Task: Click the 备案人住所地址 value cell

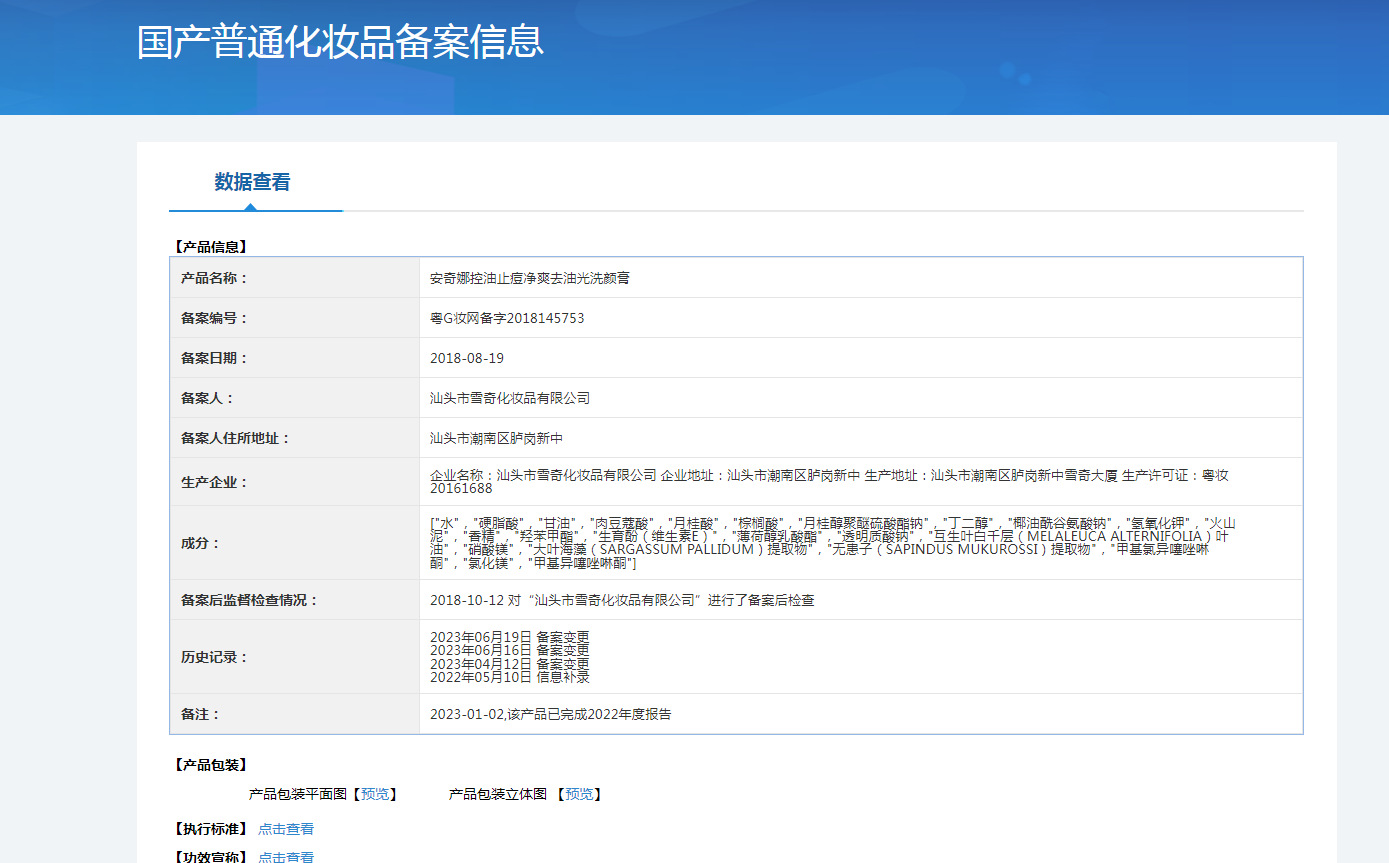Action: [861, 438]
